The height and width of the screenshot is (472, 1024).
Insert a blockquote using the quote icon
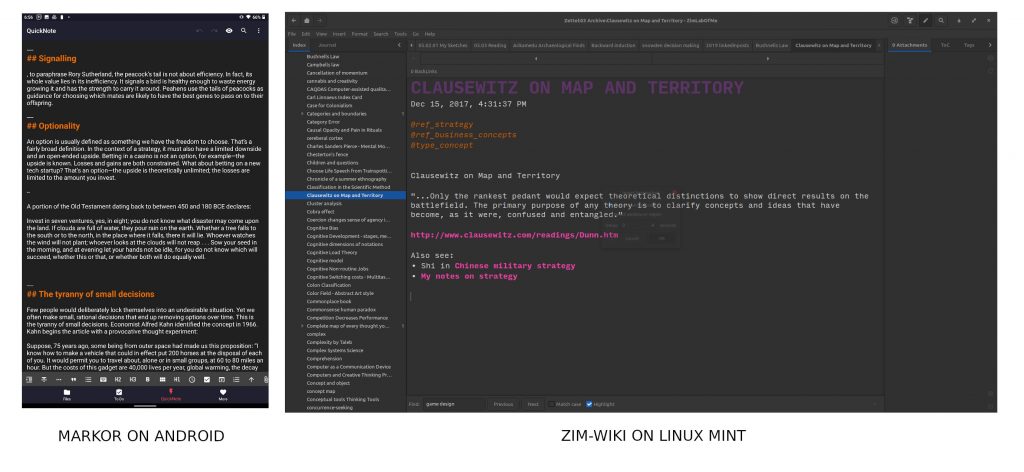73,380
